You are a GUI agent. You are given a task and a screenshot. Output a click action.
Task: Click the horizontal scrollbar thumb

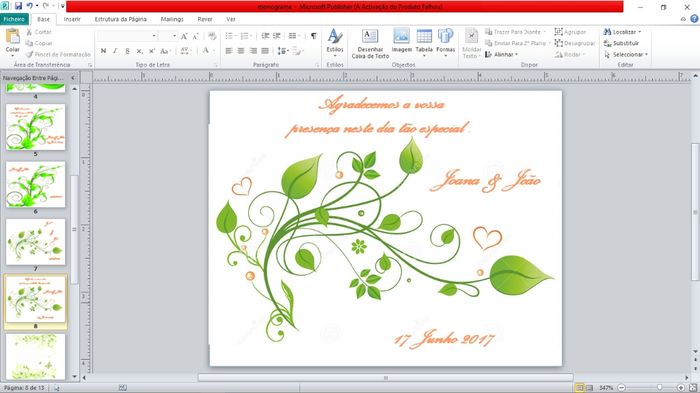(386, 378)
